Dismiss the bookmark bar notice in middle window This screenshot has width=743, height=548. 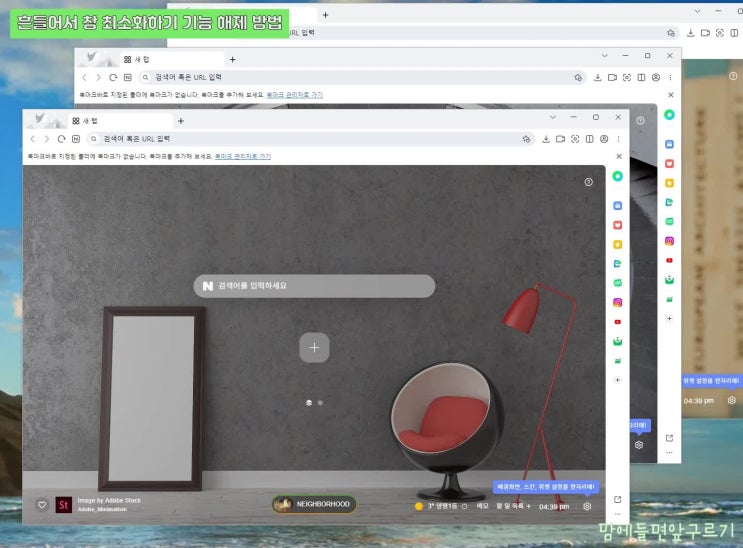[671, 95]
